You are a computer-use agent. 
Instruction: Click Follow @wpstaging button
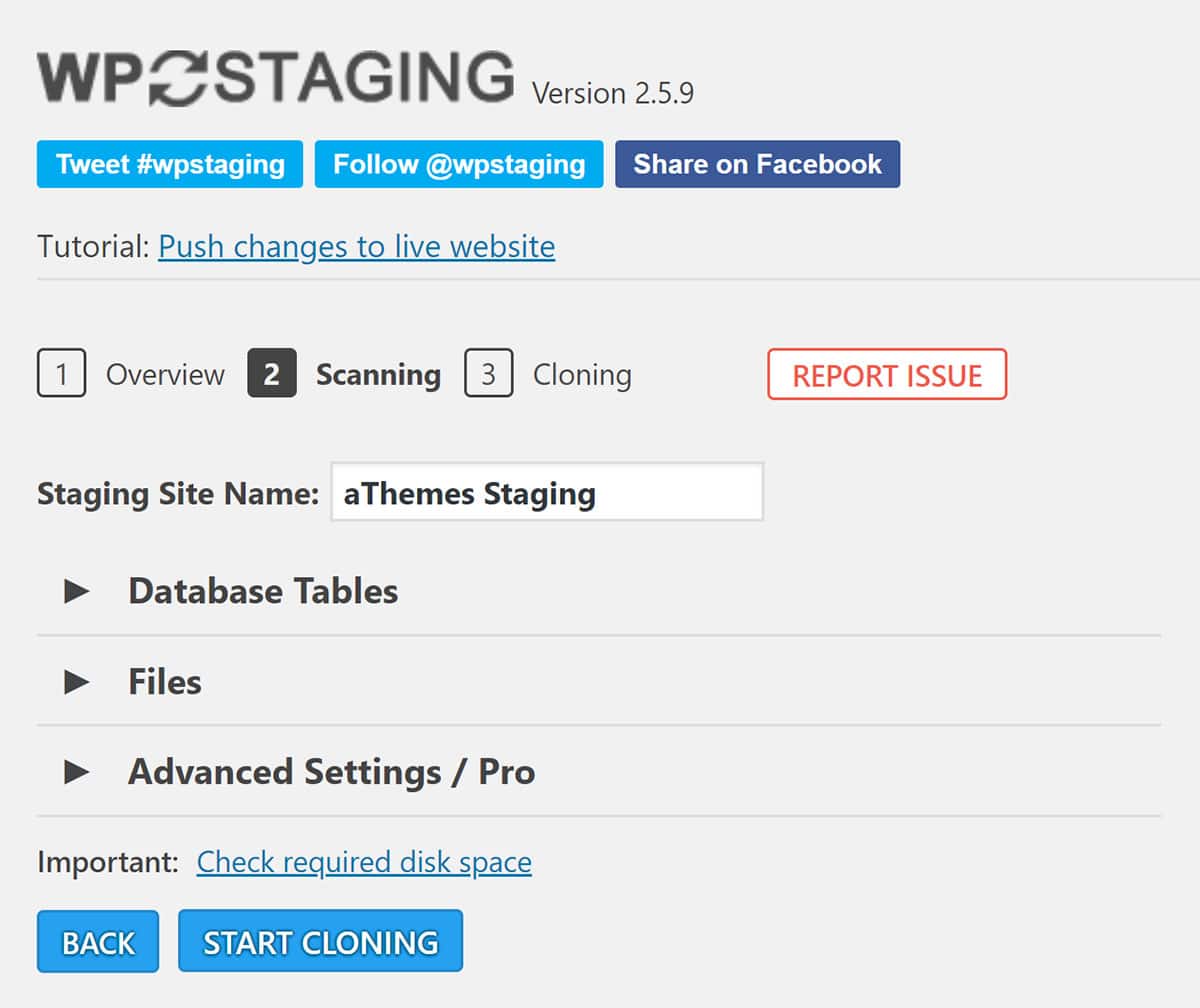[459, 164]
